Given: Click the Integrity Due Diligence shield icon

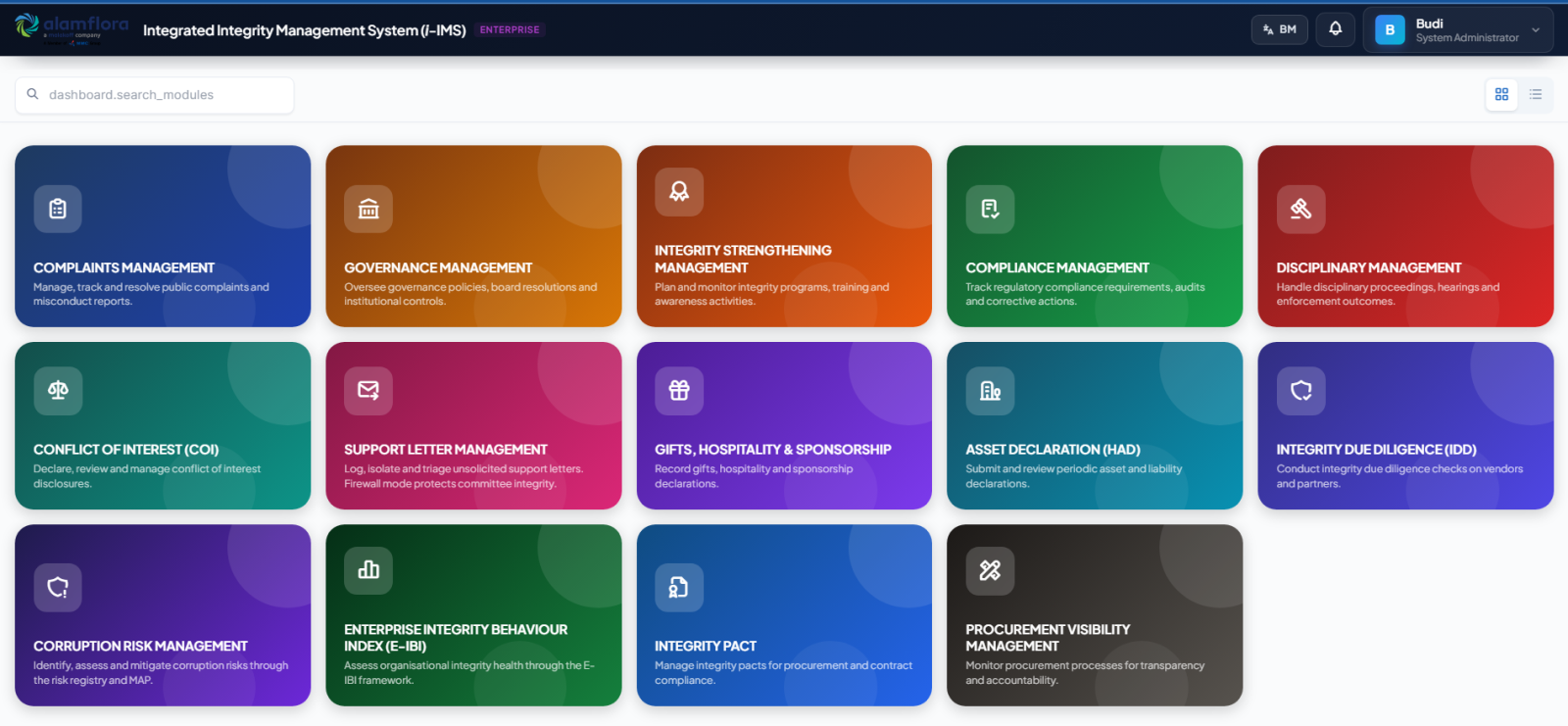Looking at the screenshot, I should [1300, 391].
